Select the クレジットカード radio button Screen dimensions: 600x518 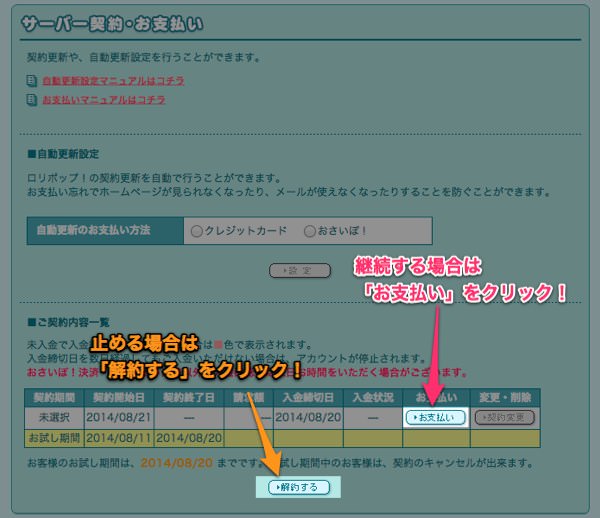pyautogui.click(x=196, y=231)
